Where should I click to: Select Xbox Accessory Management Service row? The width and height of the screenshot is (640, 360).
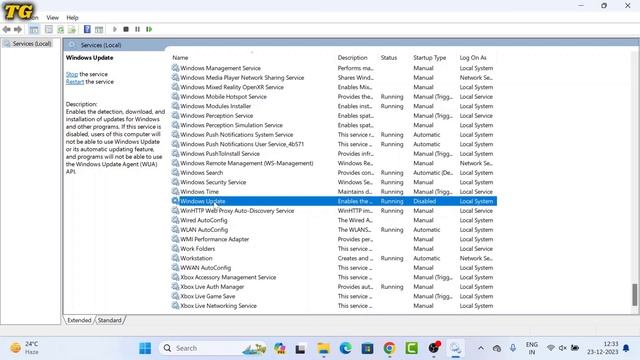334,278
